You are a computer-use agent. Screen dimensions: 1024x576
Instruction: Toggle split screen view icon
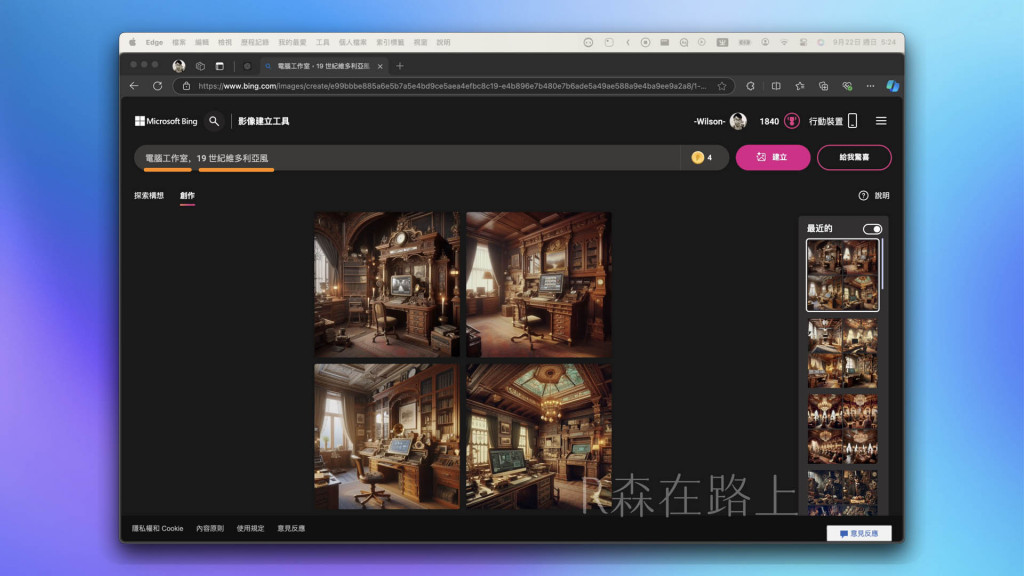776,86
